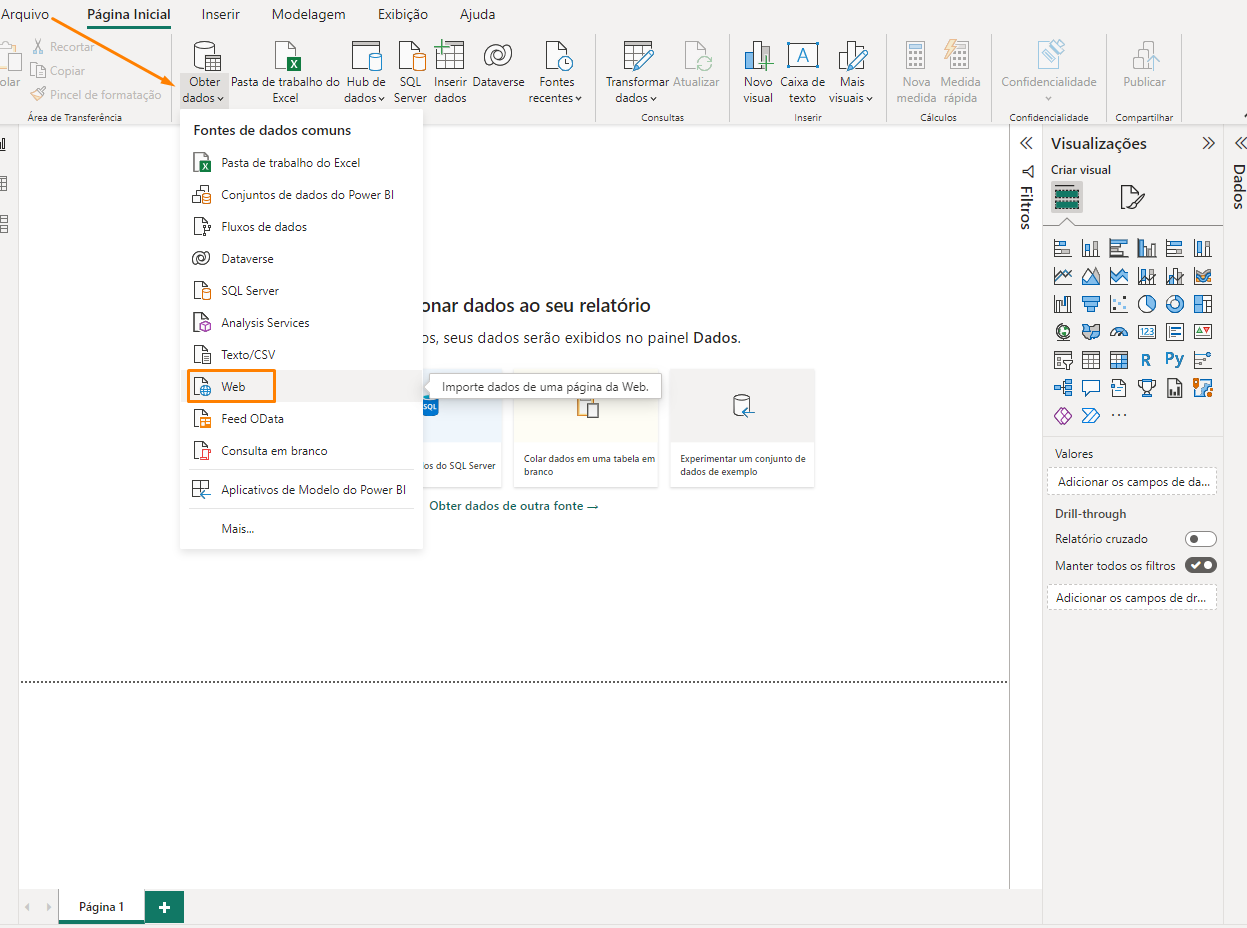Select the matrix visual
The image size is (1247, 928).
pyautogui.click(x=1119, y=360)
